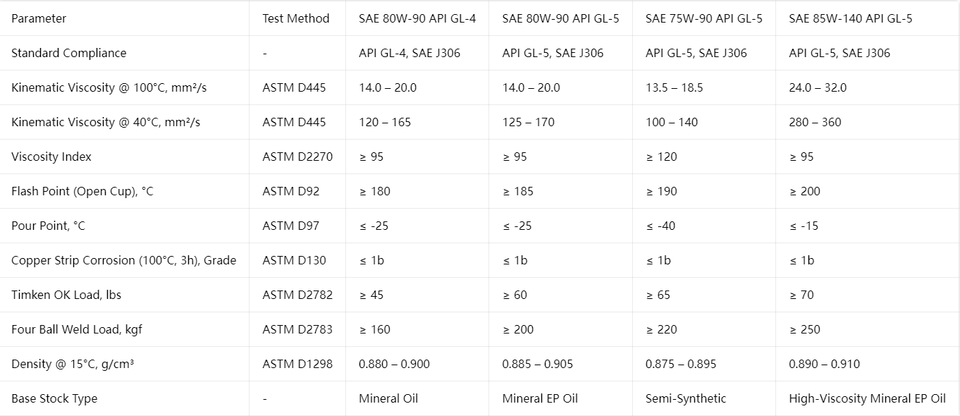
Task: Select the High-Viscosity Mineral EP Oil cell
Action: coord(868,399)
